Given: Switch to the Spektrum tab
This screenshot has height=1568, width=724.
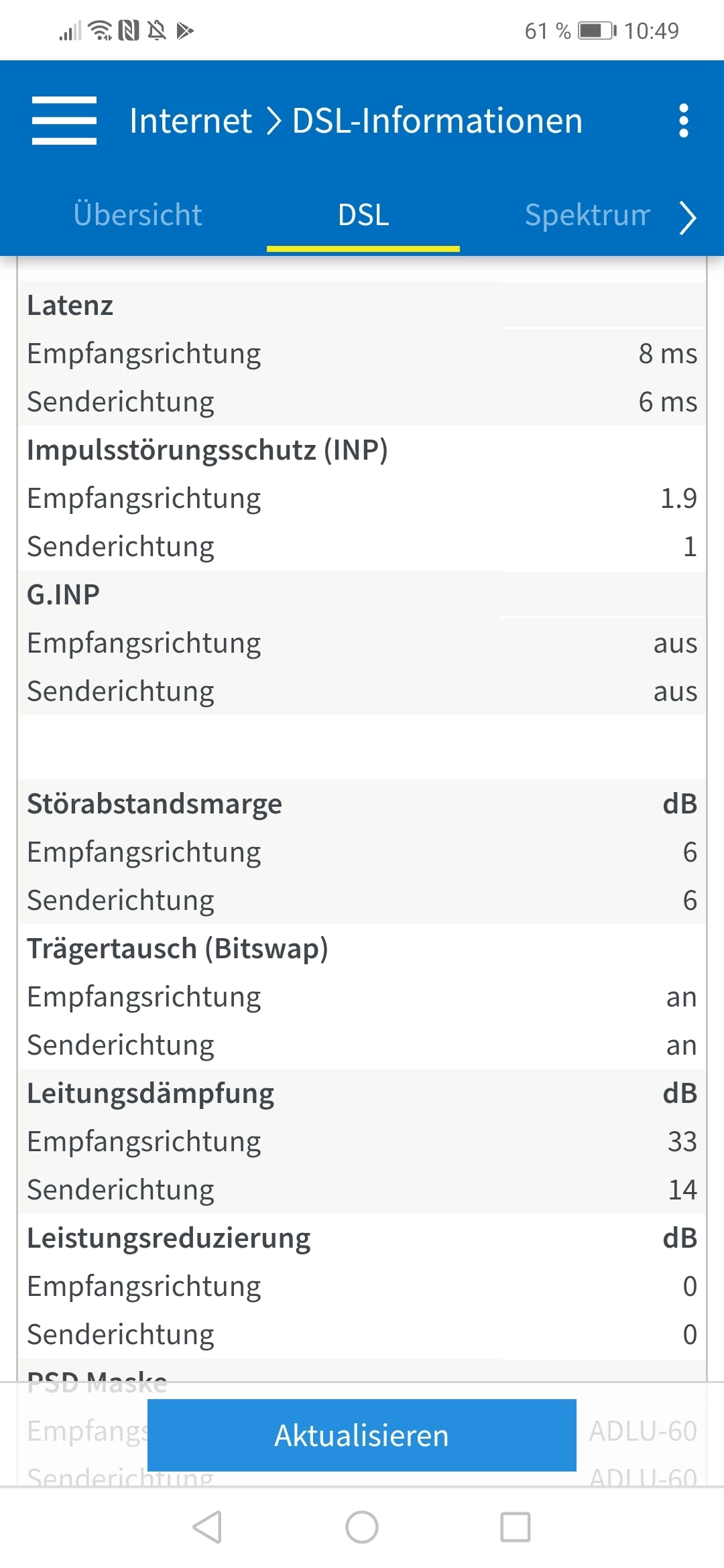Looking at the screenshot, I should pyautogui.click(x=587, y=215).
